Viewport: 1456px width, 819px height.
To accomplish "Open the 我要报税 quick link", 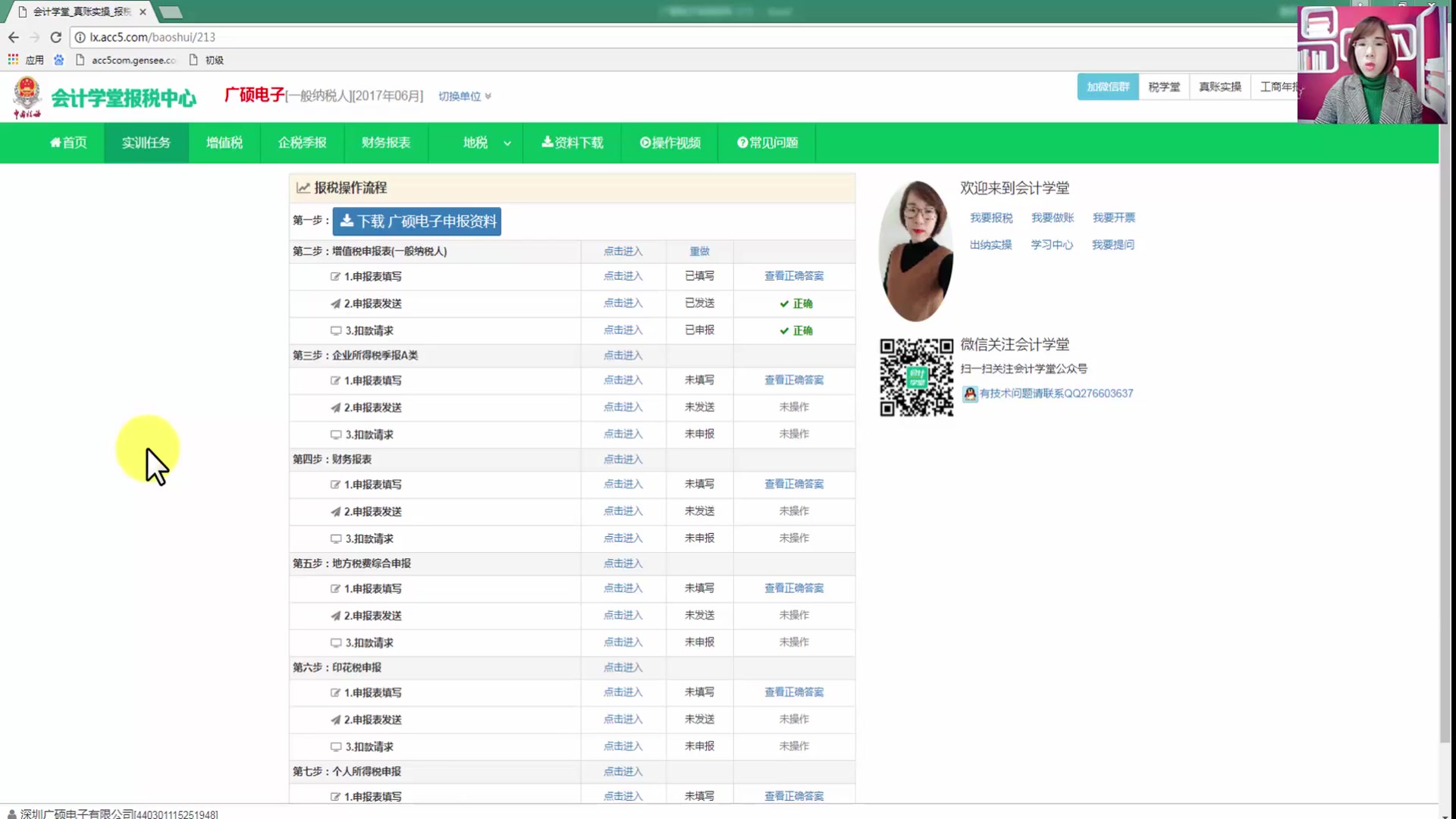I will click(991, 218).
